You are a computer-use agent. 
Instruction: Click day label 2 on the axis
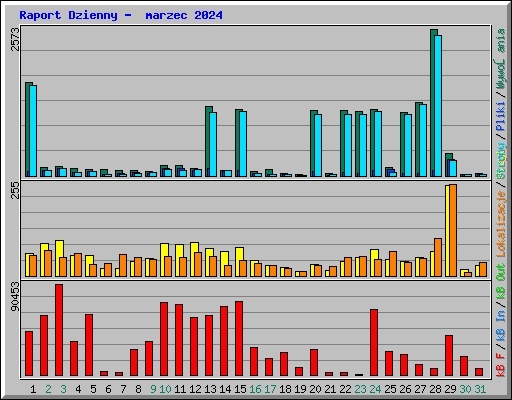(48, 389)
